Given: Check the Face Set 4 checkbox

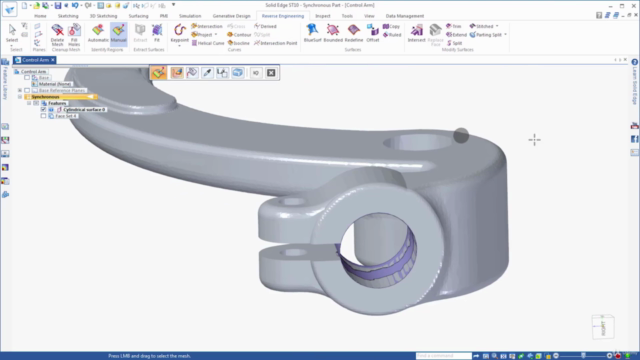Looking at the screenshot, I should (43, 116).
